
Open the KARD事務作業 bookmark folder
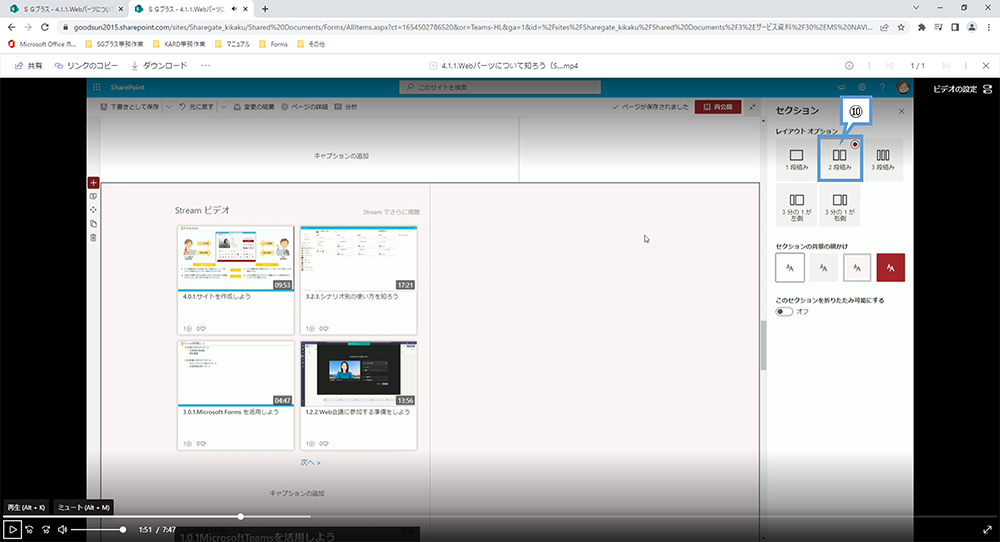coord(179,44)
